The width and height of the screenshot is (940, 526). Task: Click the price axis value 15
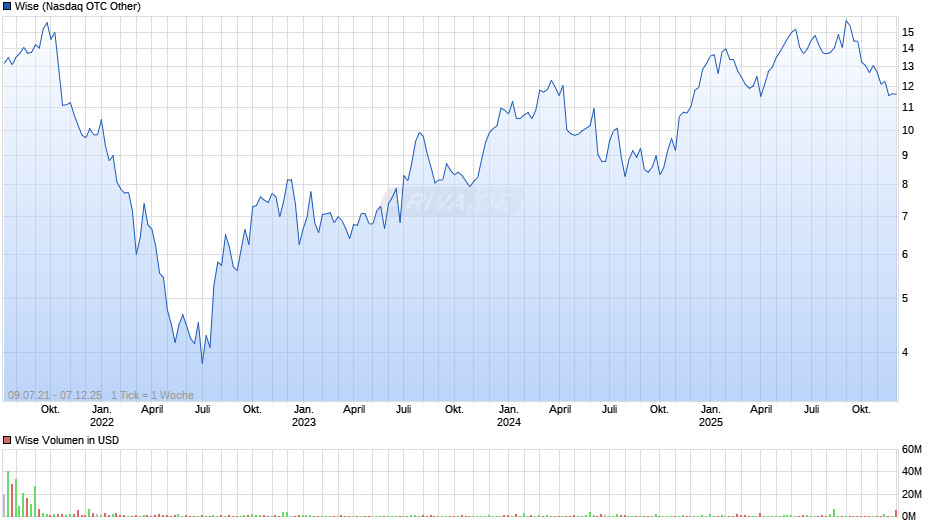(x=908, y=32)
